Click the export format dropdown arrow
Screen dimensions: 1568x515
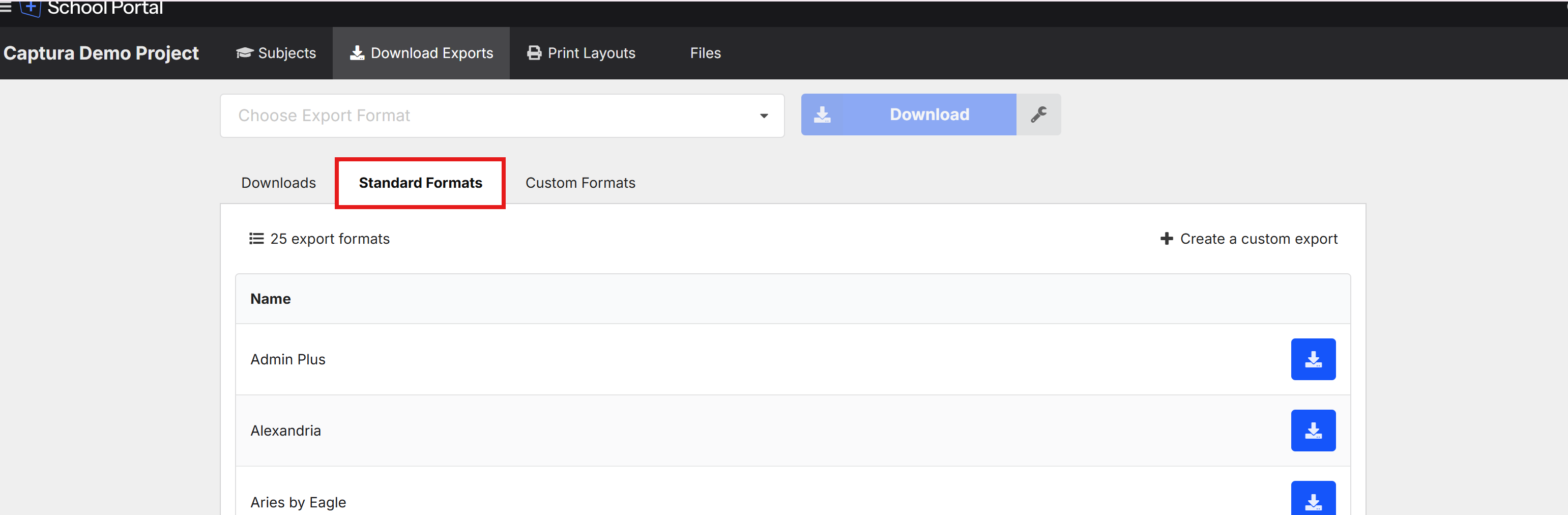tap(763, 116)
